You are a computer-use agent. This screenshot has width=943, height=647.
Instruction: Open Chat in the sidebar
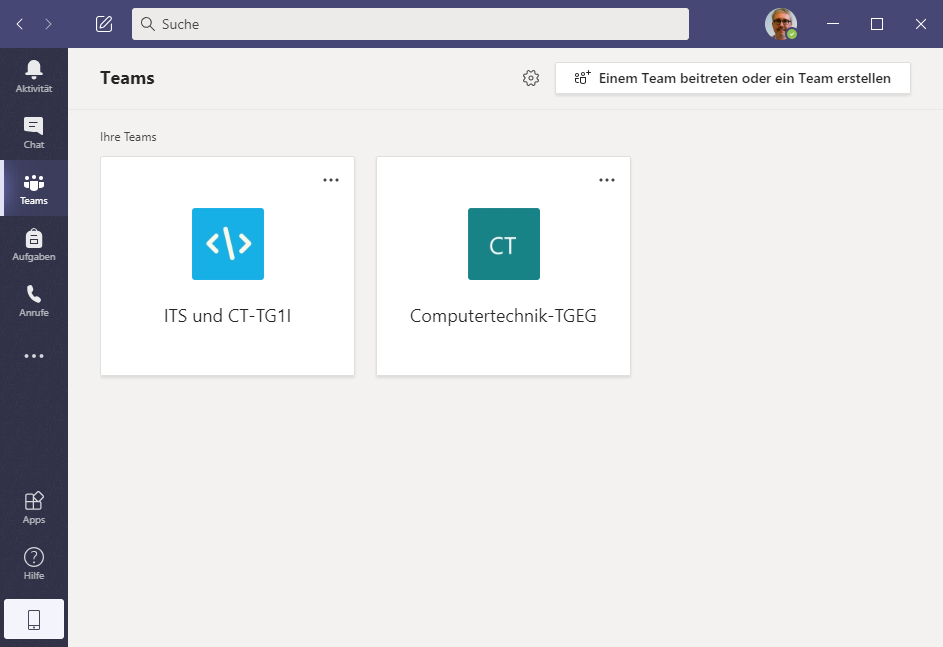(x=34, y=132)
